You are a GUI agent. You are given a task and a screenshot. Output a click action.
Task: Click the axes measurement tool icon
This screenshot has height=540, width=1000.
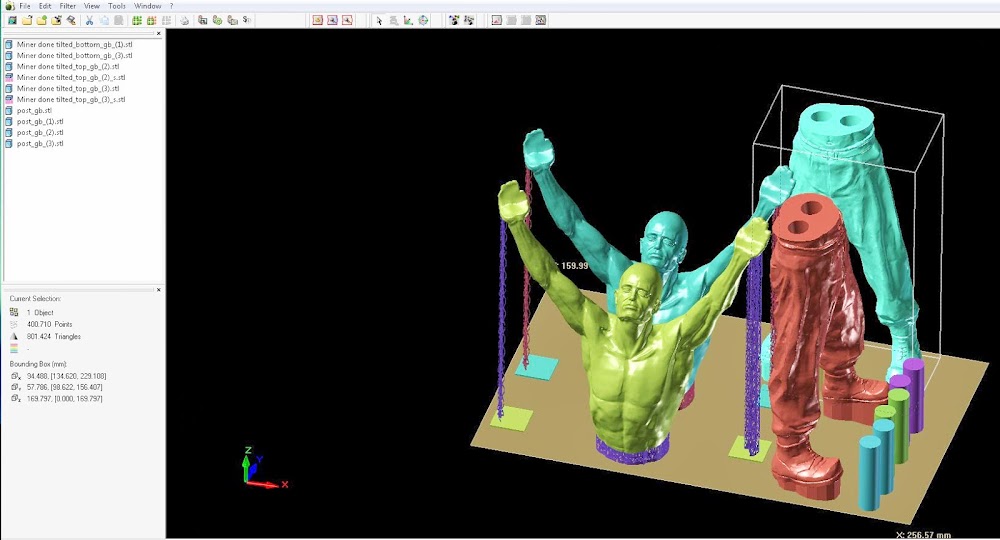pyautogui.click(x=408, y=20)
